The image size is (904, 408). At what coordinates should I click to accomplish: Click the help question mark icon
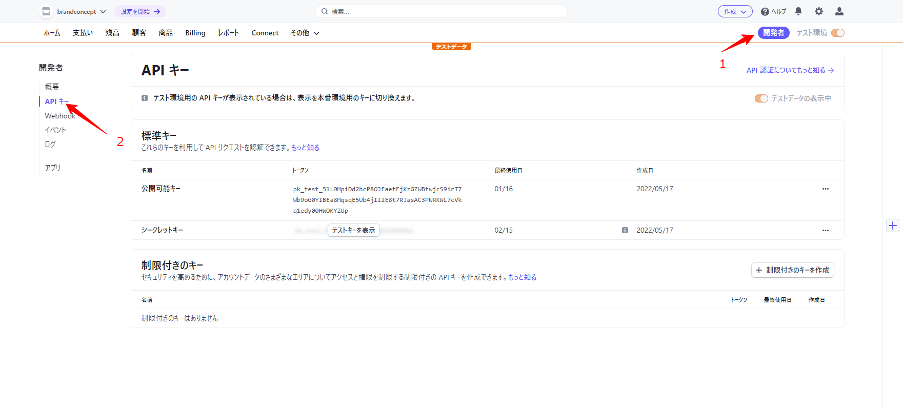tap(765, 12)
